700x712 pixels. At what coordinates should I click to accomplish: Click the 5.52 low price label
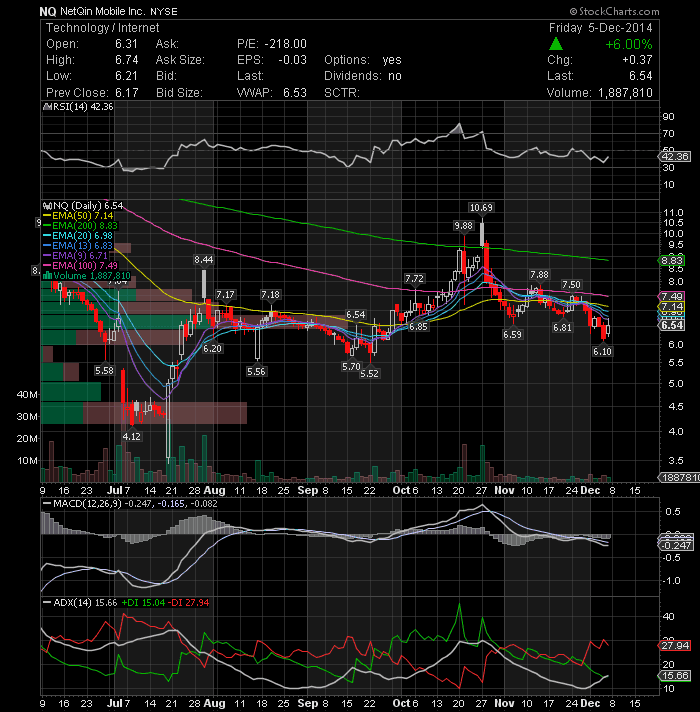click(369, 374)
